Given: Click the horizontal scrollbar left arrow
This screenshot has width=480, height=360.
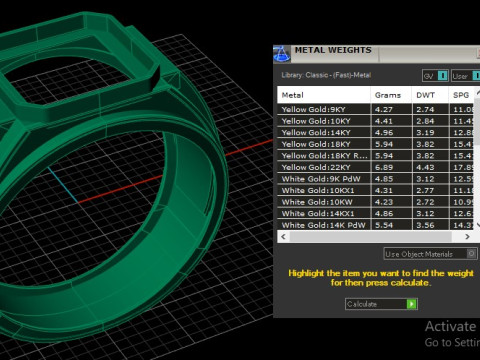Looking at the screenshot, I should point(283,237).
